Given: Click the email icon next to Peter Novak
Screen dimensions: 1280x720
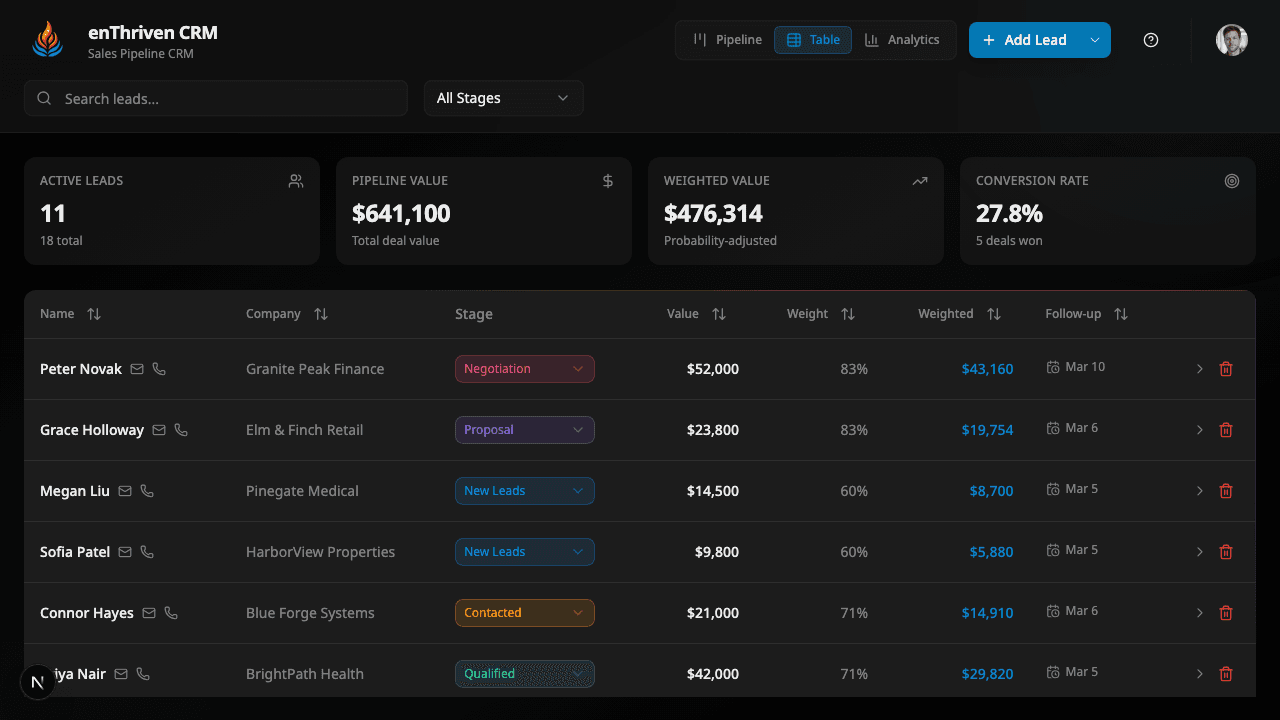Looking at the screenshot, I should [137, 369].
